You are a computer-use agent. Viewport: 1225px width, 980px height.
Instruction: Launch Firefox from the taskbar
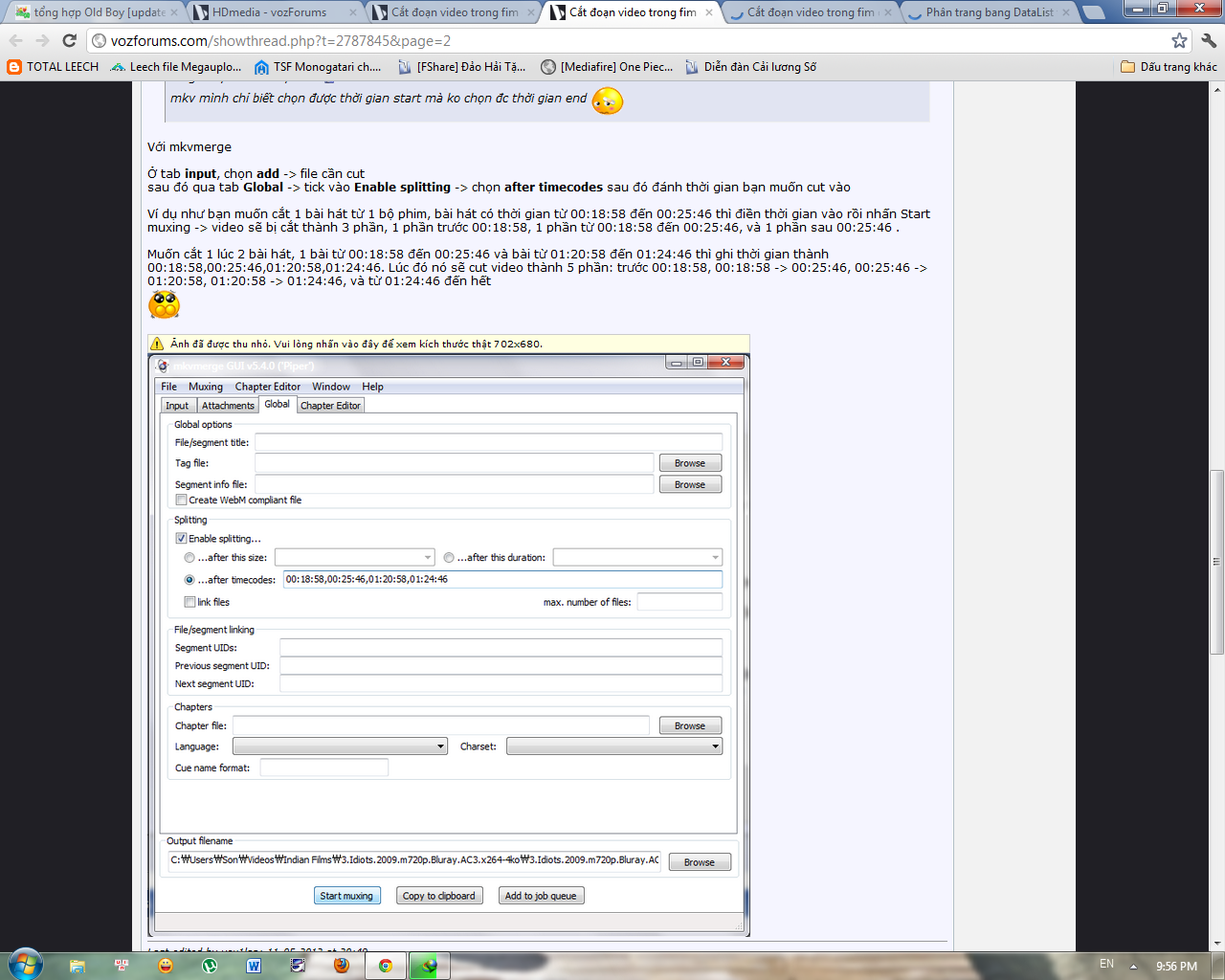click(x=342, y=966)
